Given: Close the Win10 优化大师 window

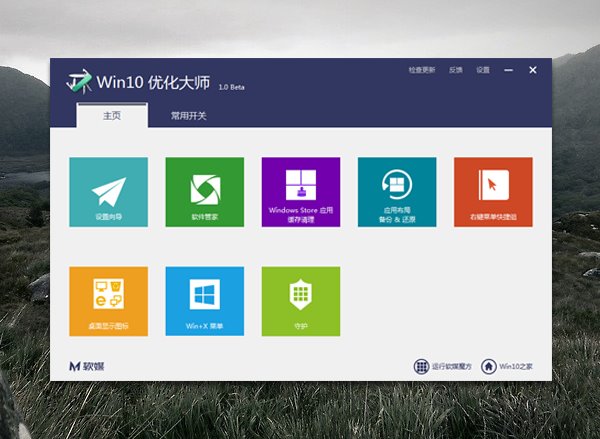Looking at the screenshot, I should point(533,70).
